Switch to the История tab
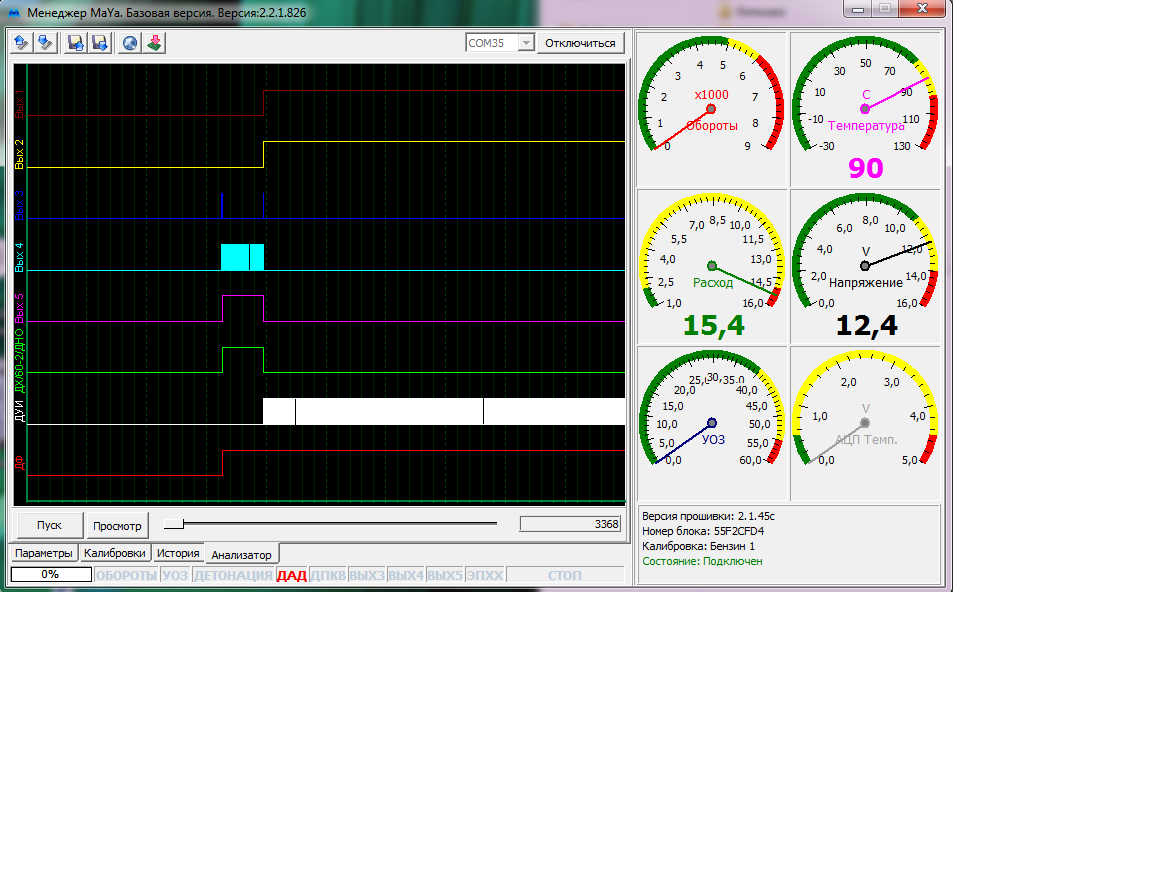The image size is (1152, 871). pyautogui.click(x=178, y=553)
